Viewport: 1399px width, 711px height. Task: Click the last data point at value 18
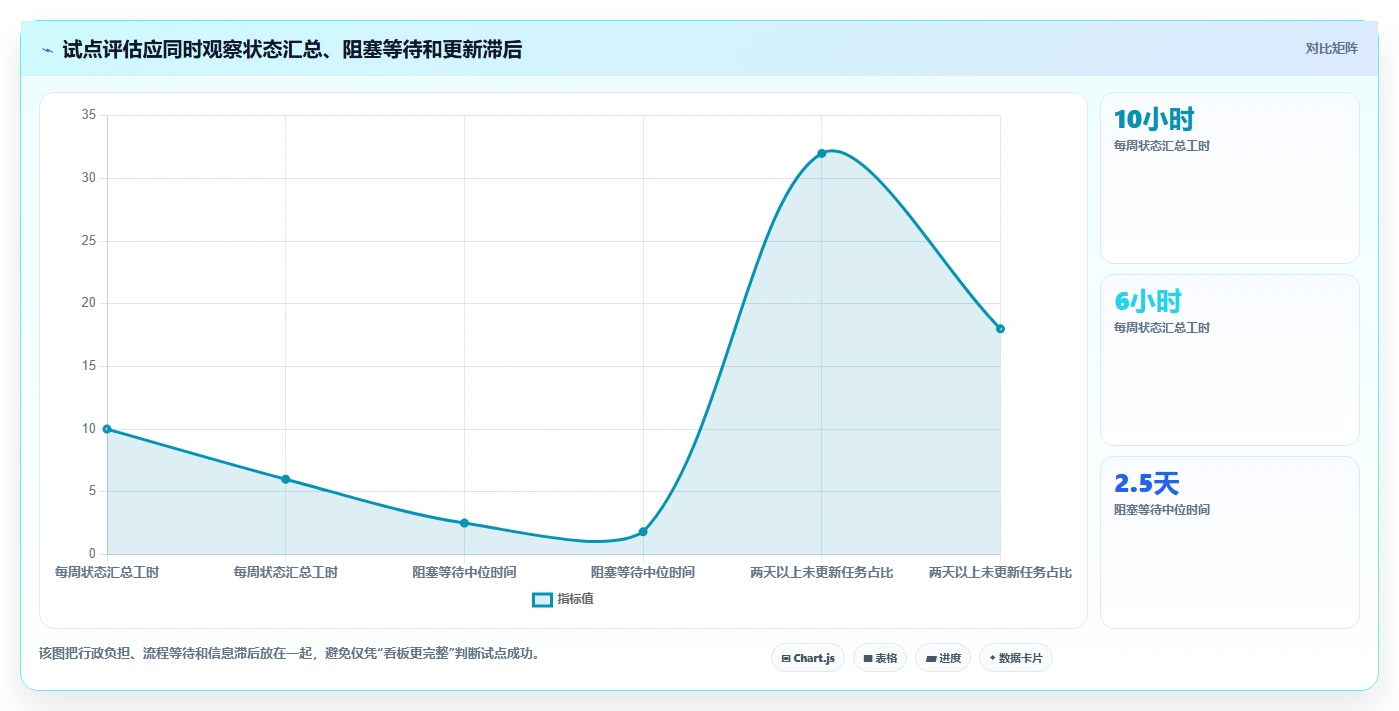1000,328
